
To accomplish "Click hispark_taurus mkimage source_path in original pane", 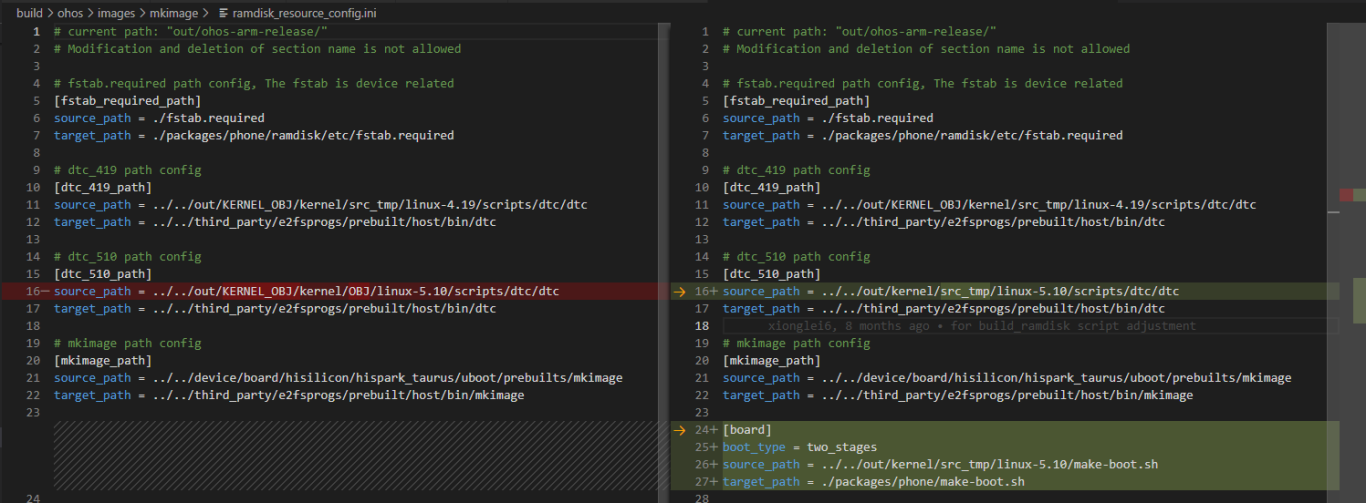I will [338, 378].
